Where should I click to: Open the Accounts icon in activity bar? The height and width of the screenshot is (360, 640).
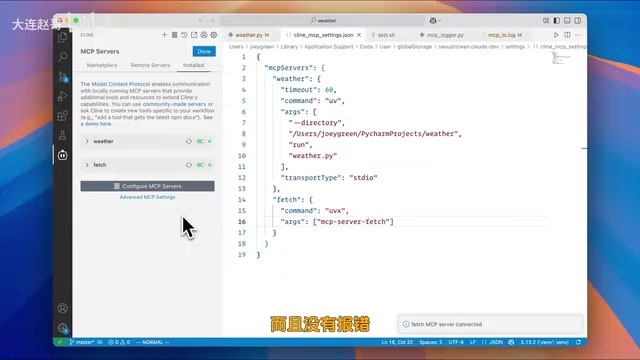(62, 308)
